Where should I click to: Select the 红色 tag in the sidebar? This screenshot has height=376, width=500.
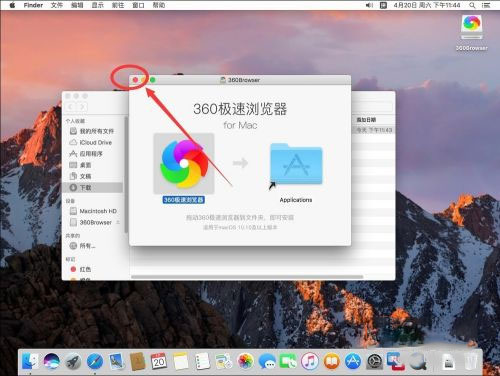pos(93,269)
